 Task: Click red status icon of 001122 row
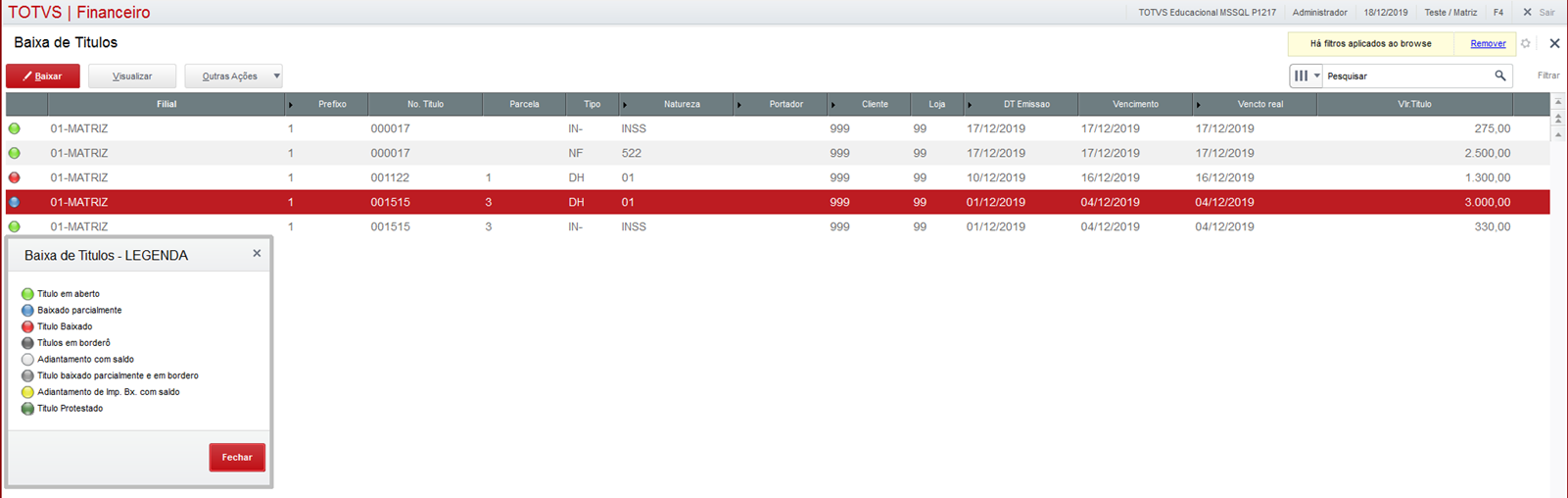click(14, 177)
